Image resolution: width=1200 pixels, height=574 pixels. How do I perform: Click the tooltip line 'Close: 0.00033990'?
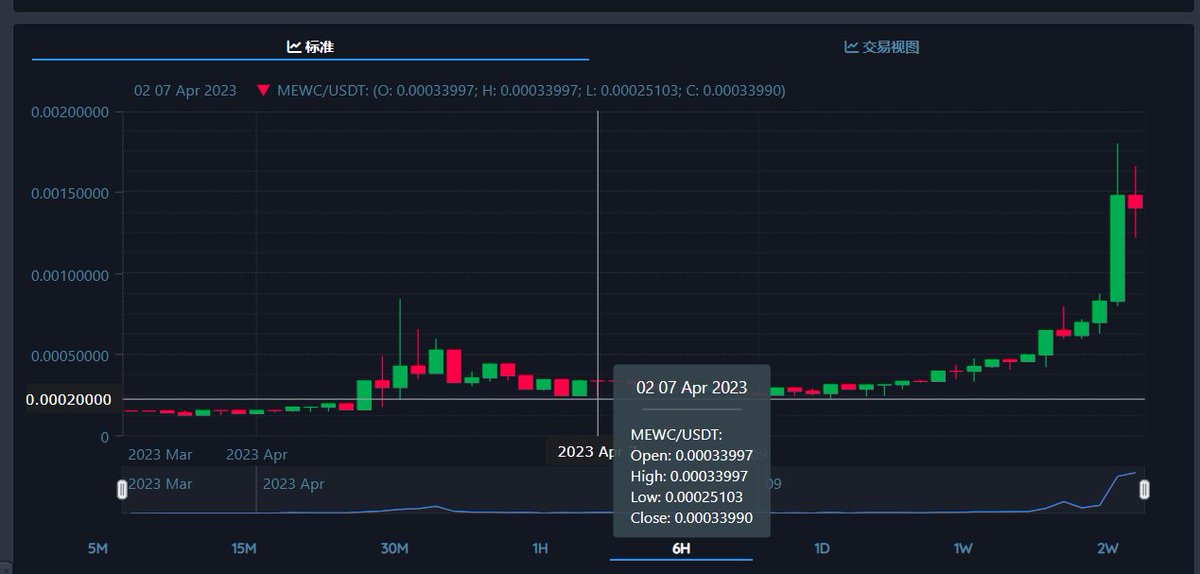(x=692, y=518)
